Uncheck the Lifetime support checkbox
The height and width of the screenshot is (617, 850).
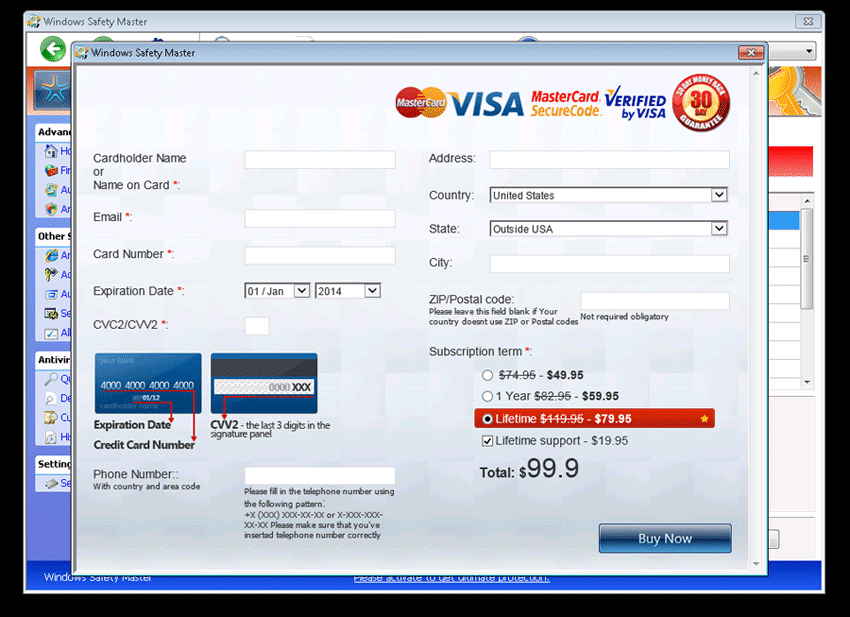[487, 441]
